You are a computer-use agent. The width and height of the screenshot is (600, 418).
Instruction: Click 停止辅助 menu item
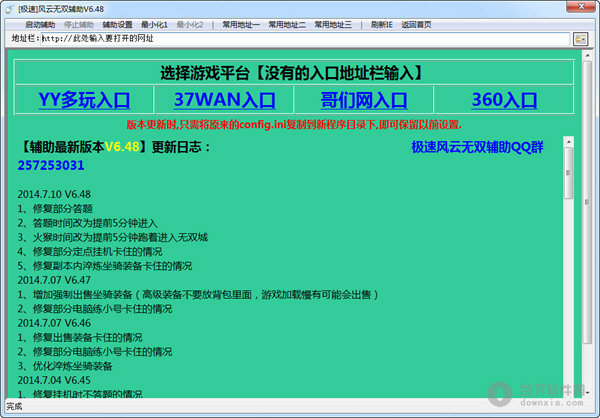(x=79, y=25)
